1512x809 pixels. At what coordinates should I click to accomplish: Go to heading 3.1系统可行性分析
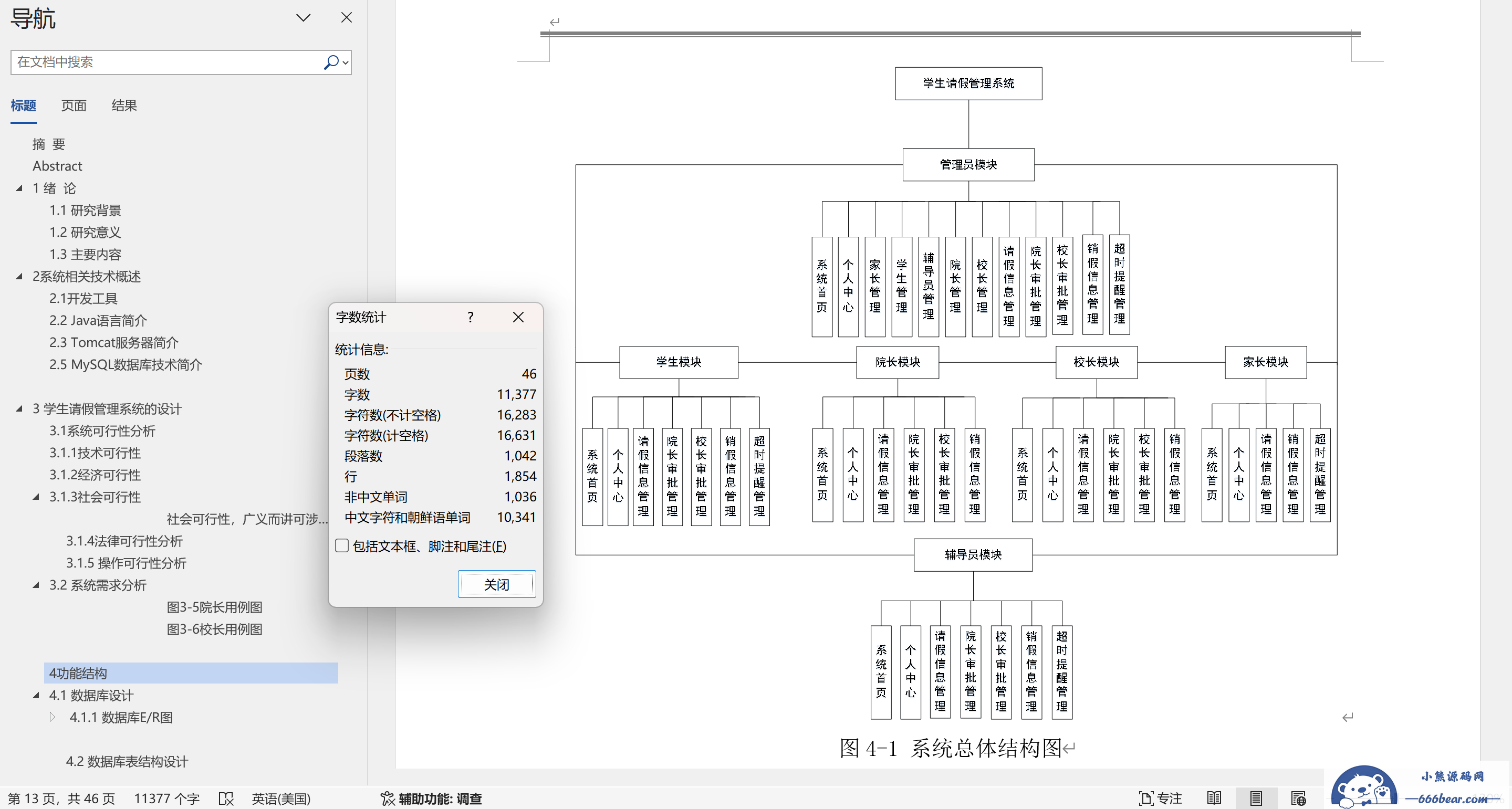(102, 430)
